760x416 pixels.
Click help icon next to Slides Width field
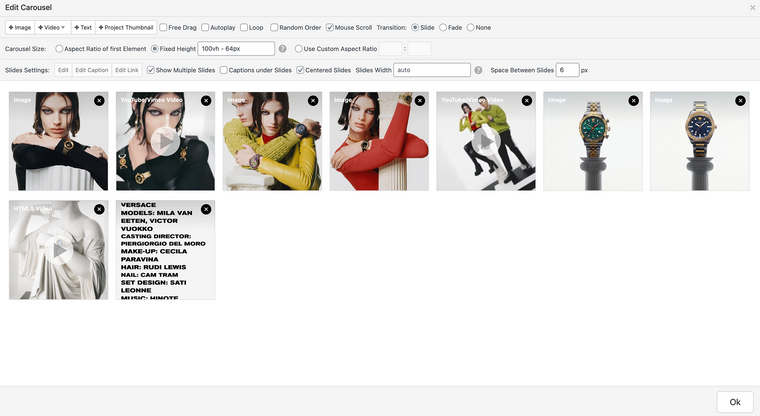coord(479,70)
